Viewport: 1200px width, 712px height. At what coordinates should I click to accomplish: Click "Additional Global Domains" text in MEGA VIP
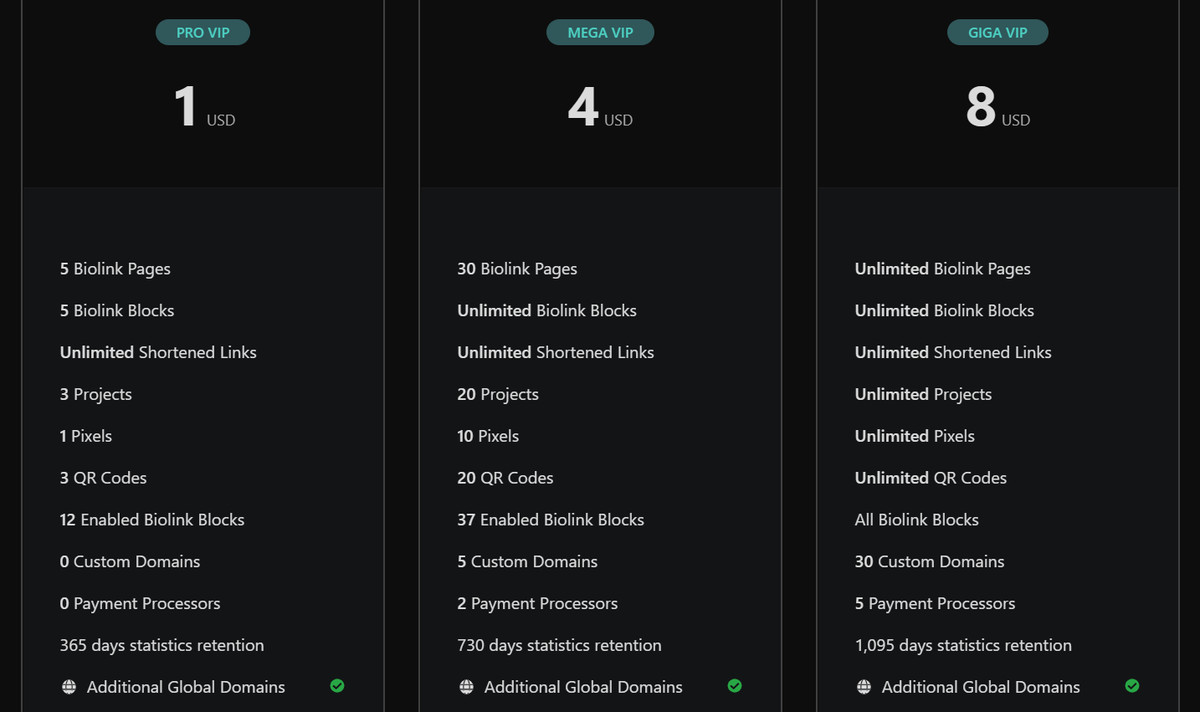coord(583,687)
